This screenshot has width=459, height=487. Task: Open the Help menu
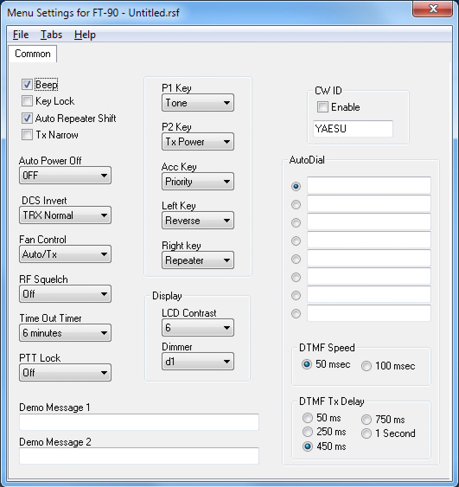click(x=85, y=35)
